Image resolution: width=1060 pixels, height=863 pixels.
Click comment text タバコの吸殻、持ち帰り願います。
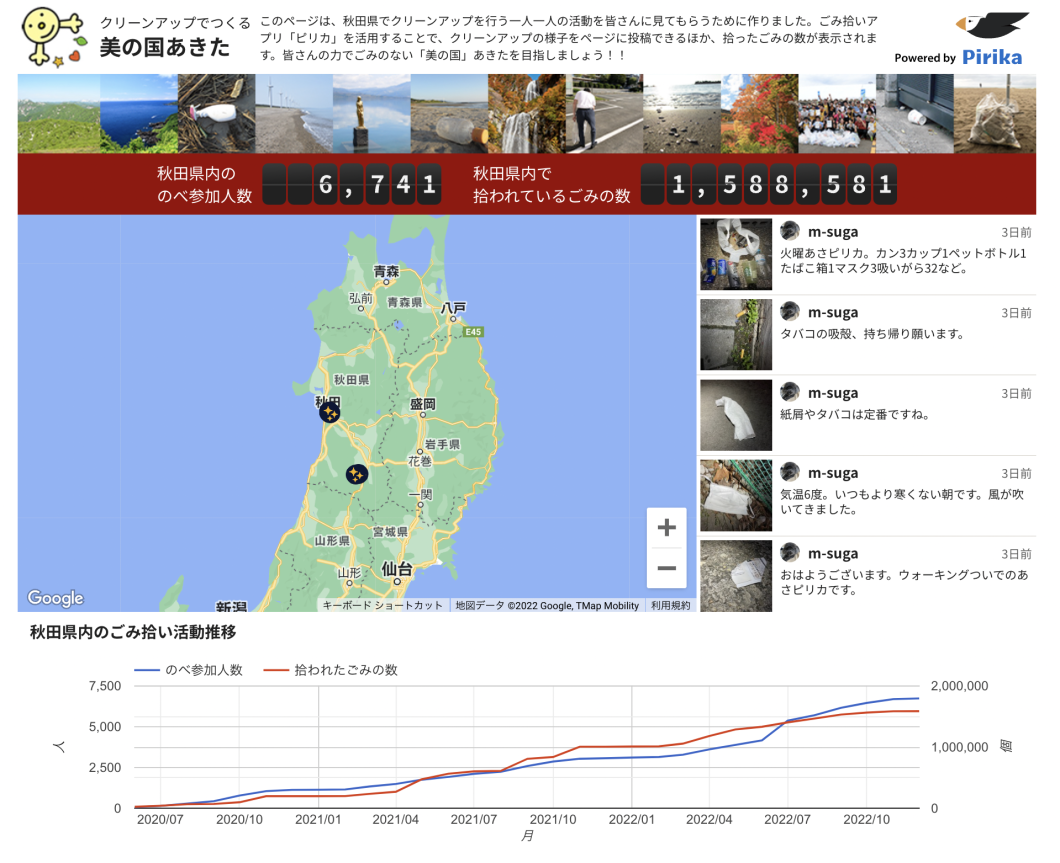(x=873, y=334)
